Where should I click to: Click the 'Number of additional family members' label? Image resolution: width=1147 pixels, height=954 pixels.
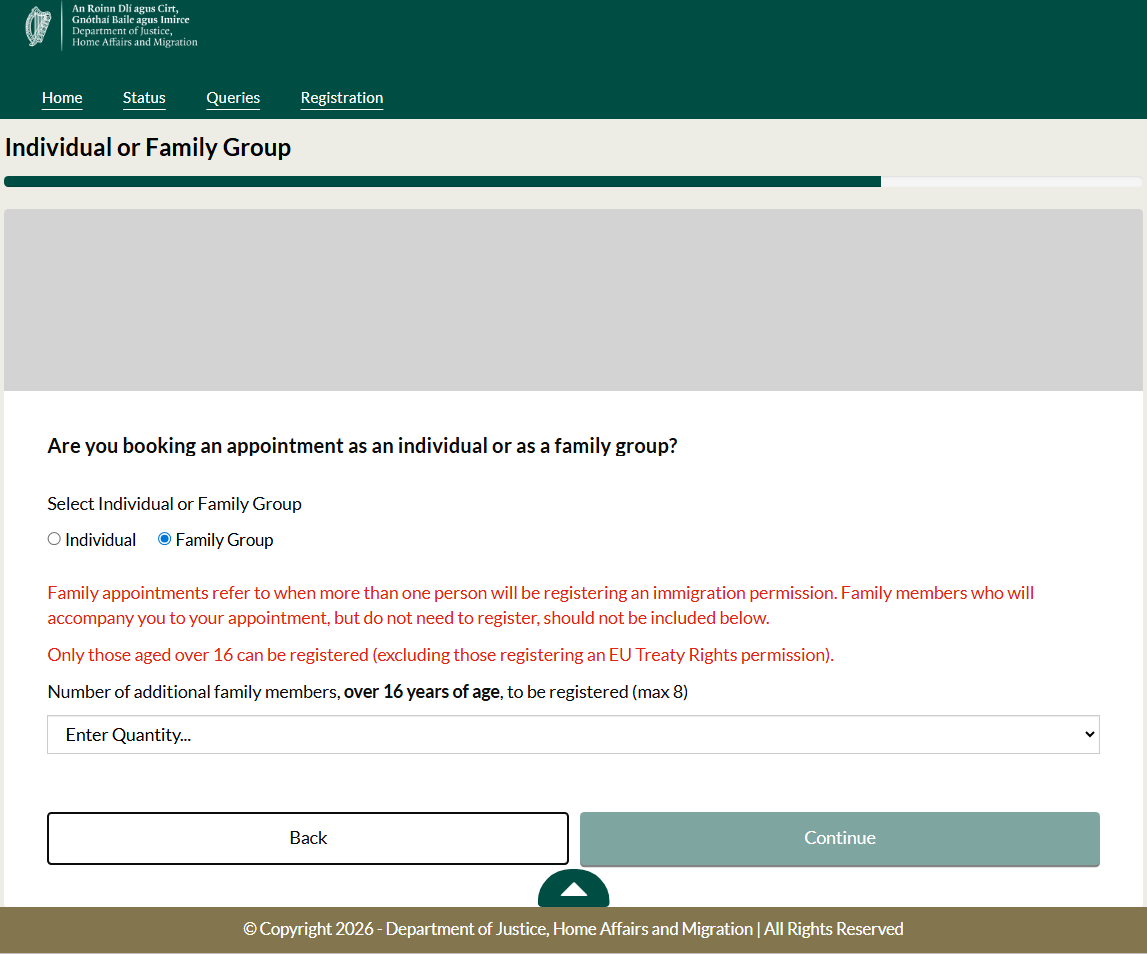(x=368, y=692)
